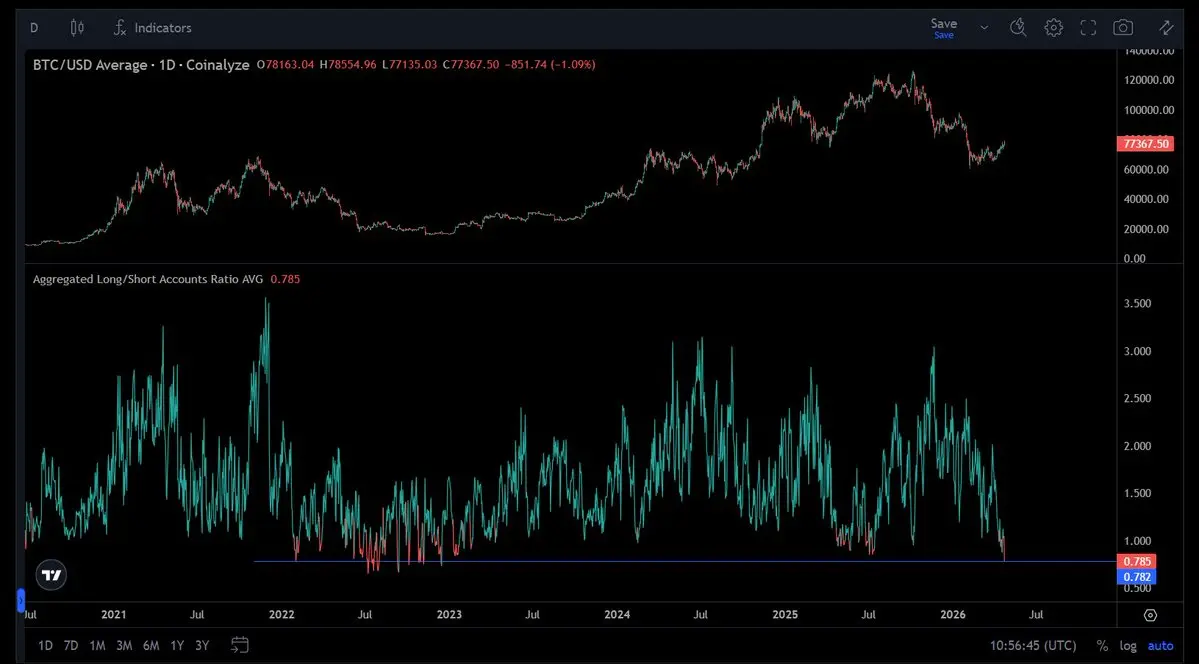Open quick search with lightning magnifier icon
The width and height of the screenshot is (1199, 664).
(x=1018, y=28)
